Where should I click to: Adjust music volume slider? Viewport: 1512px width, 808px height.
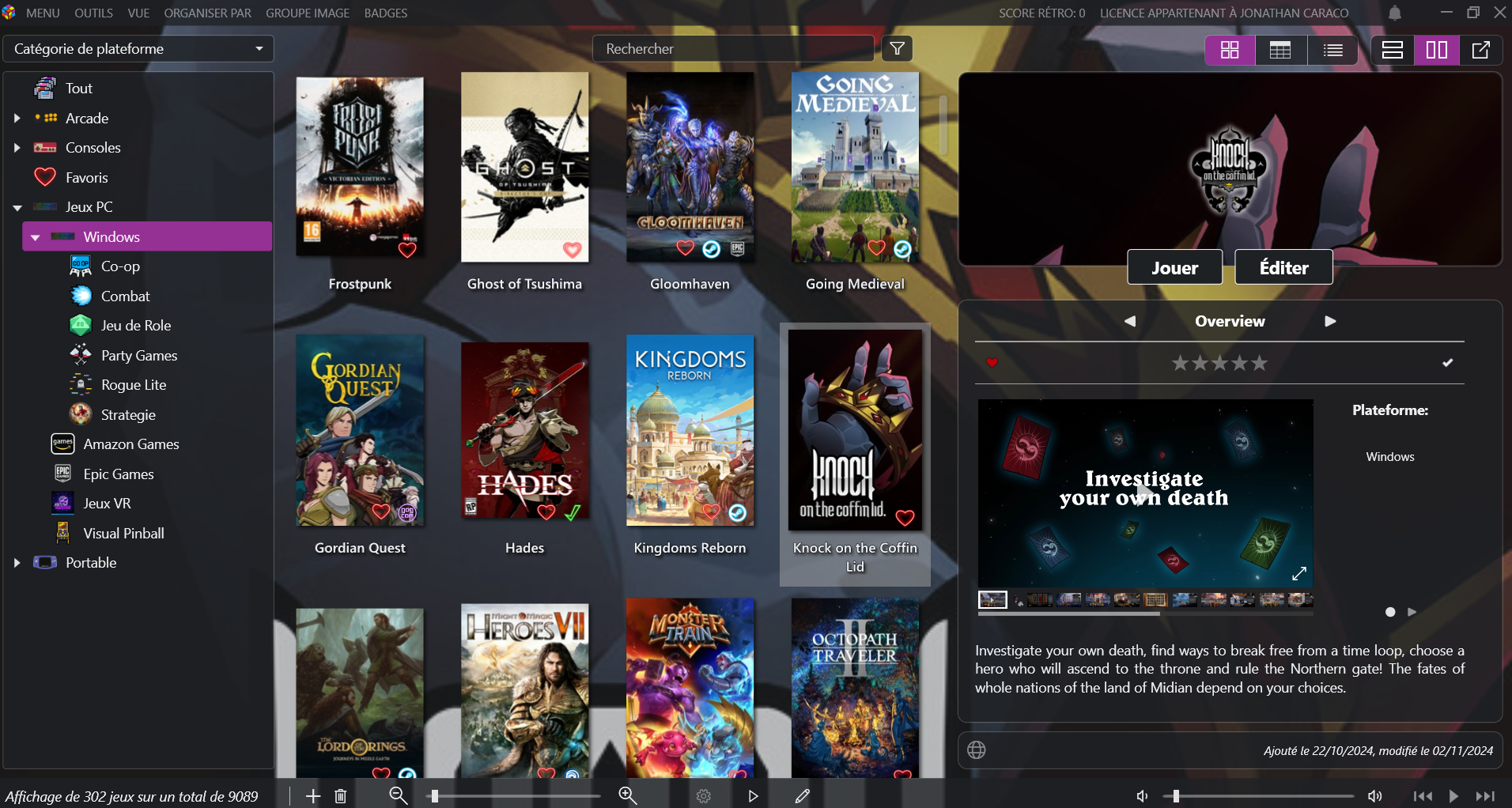[1259, 796]
